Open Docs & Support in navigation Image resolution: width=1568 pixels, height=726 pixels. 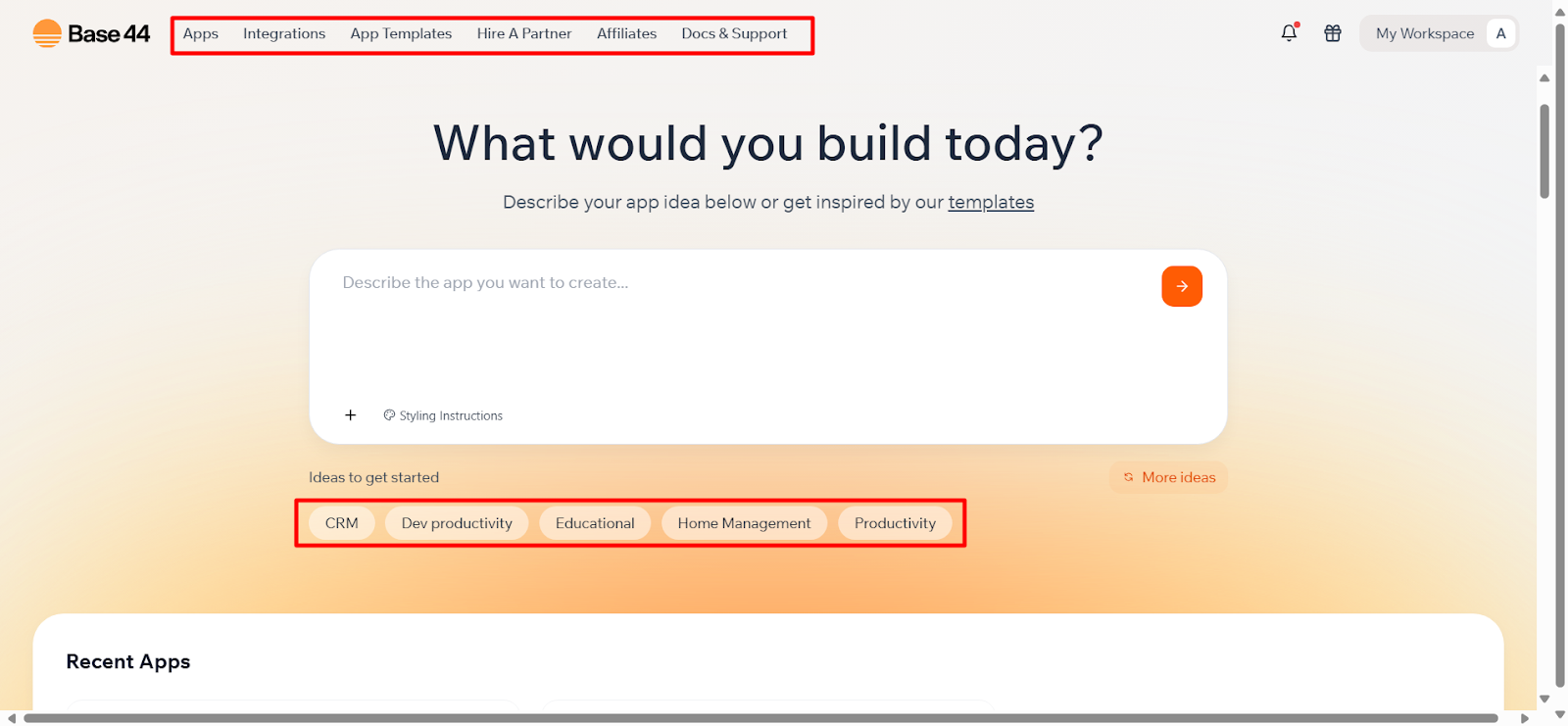tap(734, 33)
